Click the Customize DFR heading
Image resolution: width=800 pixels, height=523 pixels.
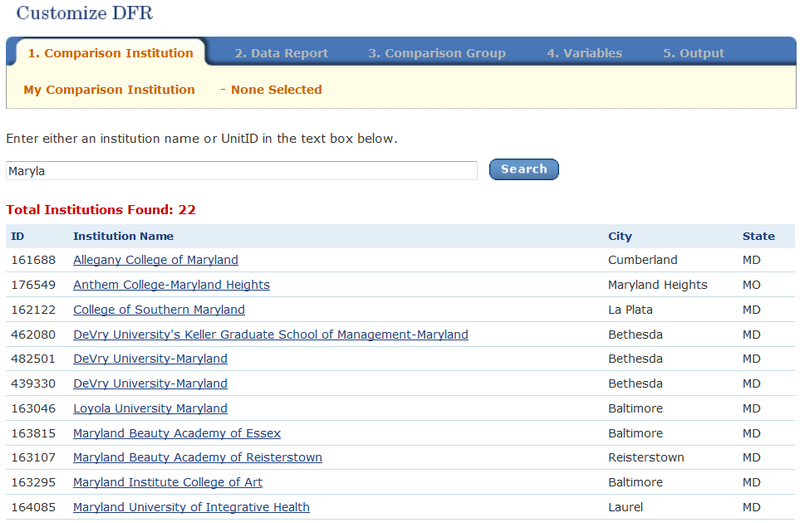84,13
